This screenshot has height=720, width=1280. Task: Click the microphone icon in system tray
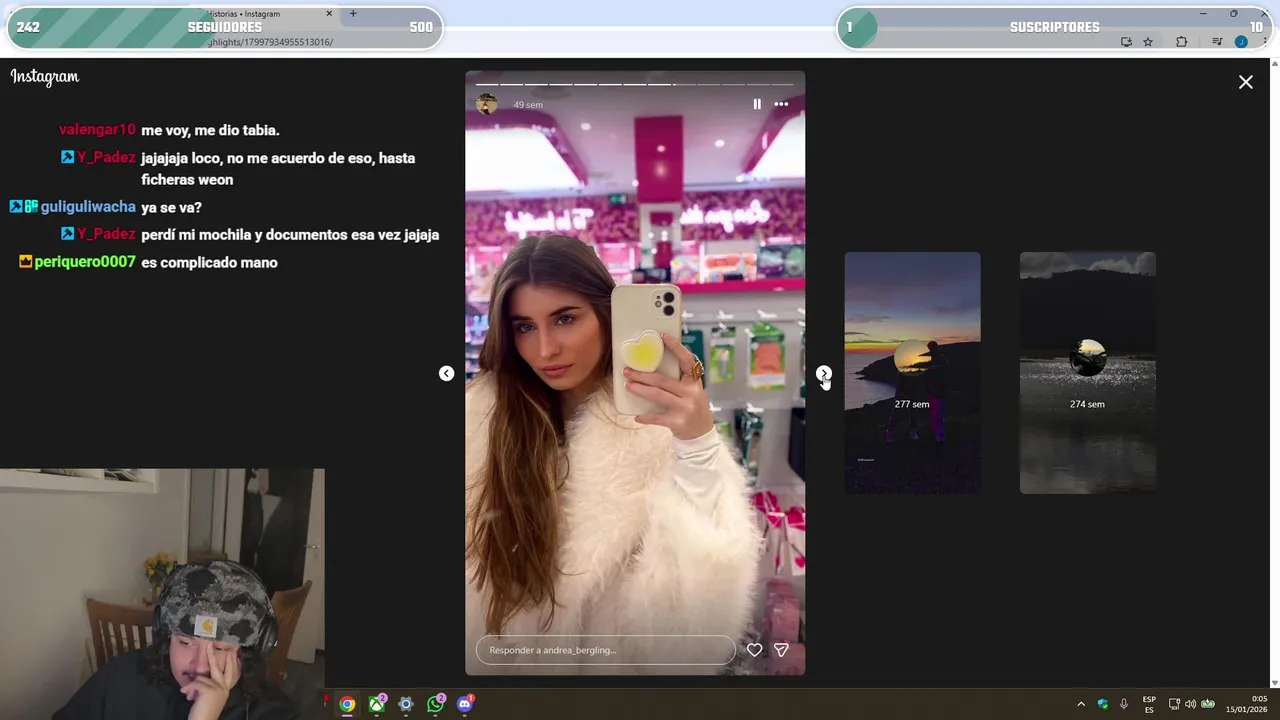click(x=1124, y=704)
